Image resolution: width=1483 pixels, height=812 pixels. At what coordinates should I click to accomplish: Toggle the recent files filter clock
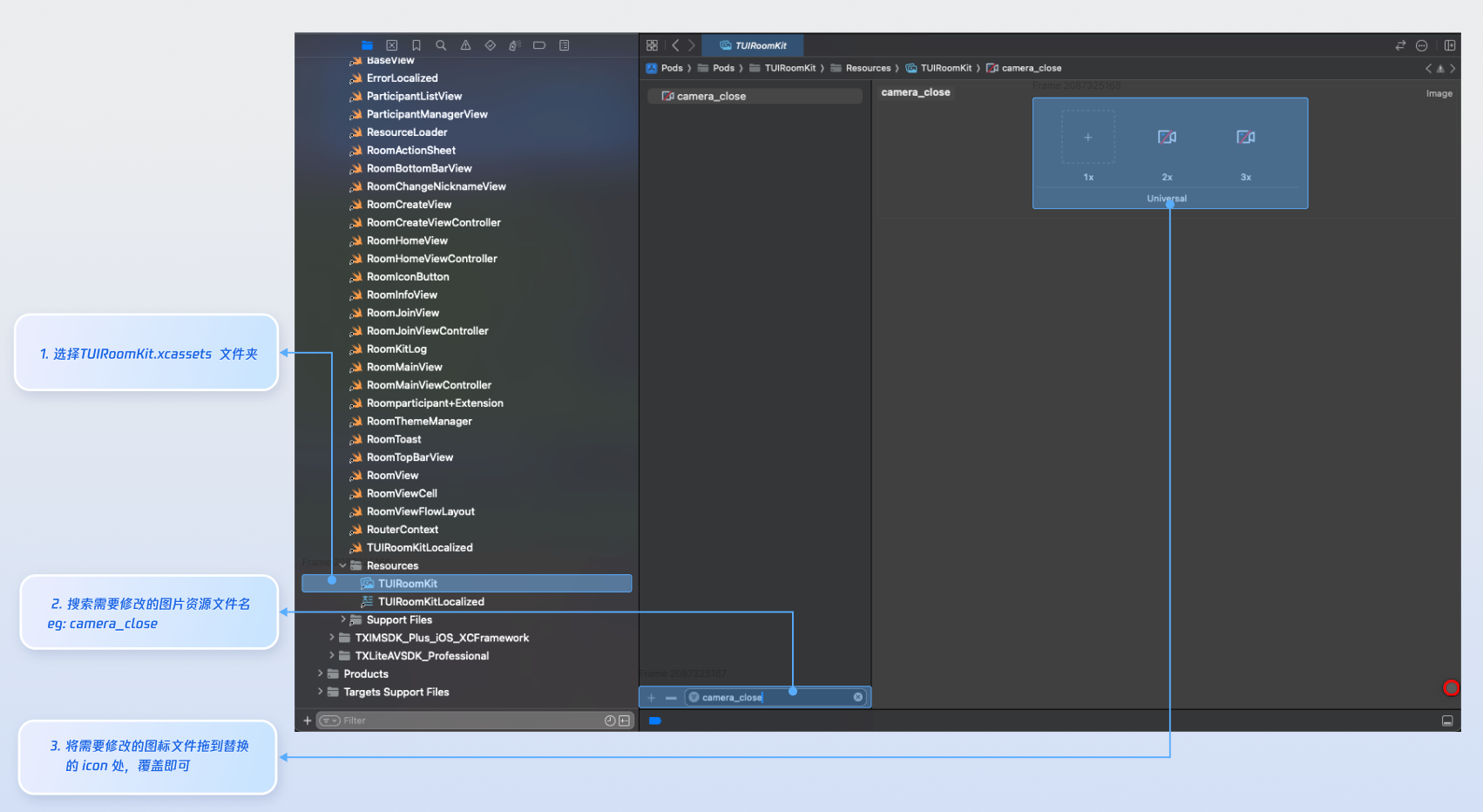[610, 721]
